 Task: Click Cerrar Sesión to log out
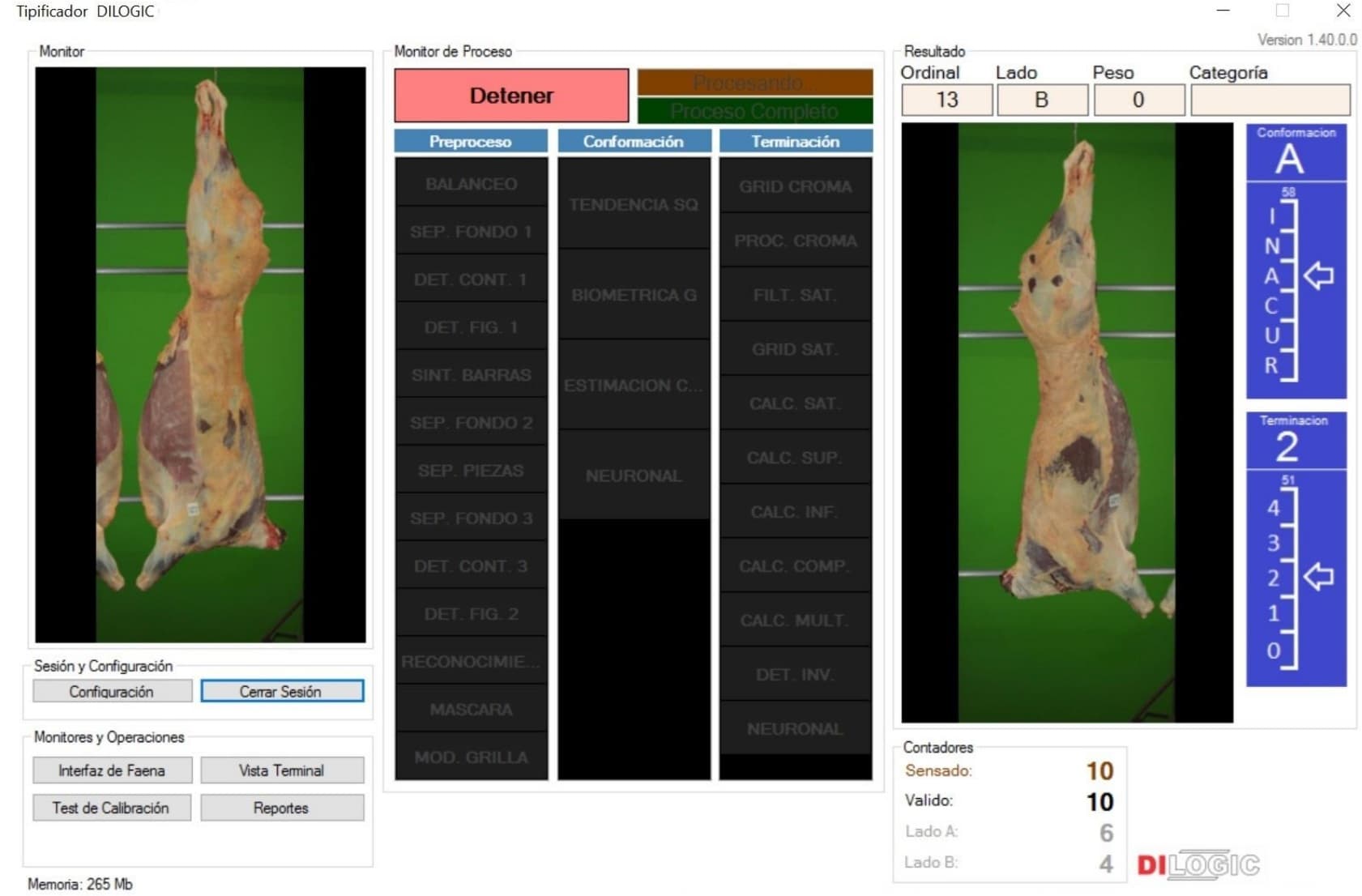tap(281, 691)
